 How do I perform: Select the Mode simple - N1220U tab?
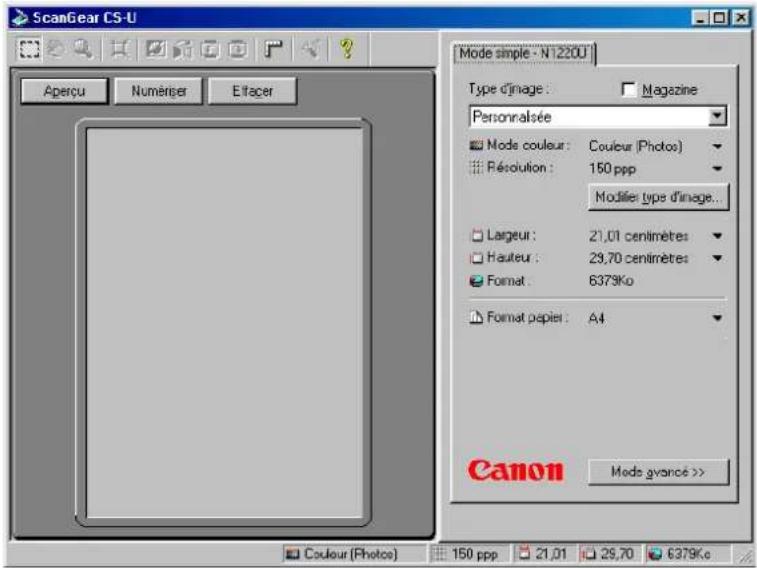[524, 53]
